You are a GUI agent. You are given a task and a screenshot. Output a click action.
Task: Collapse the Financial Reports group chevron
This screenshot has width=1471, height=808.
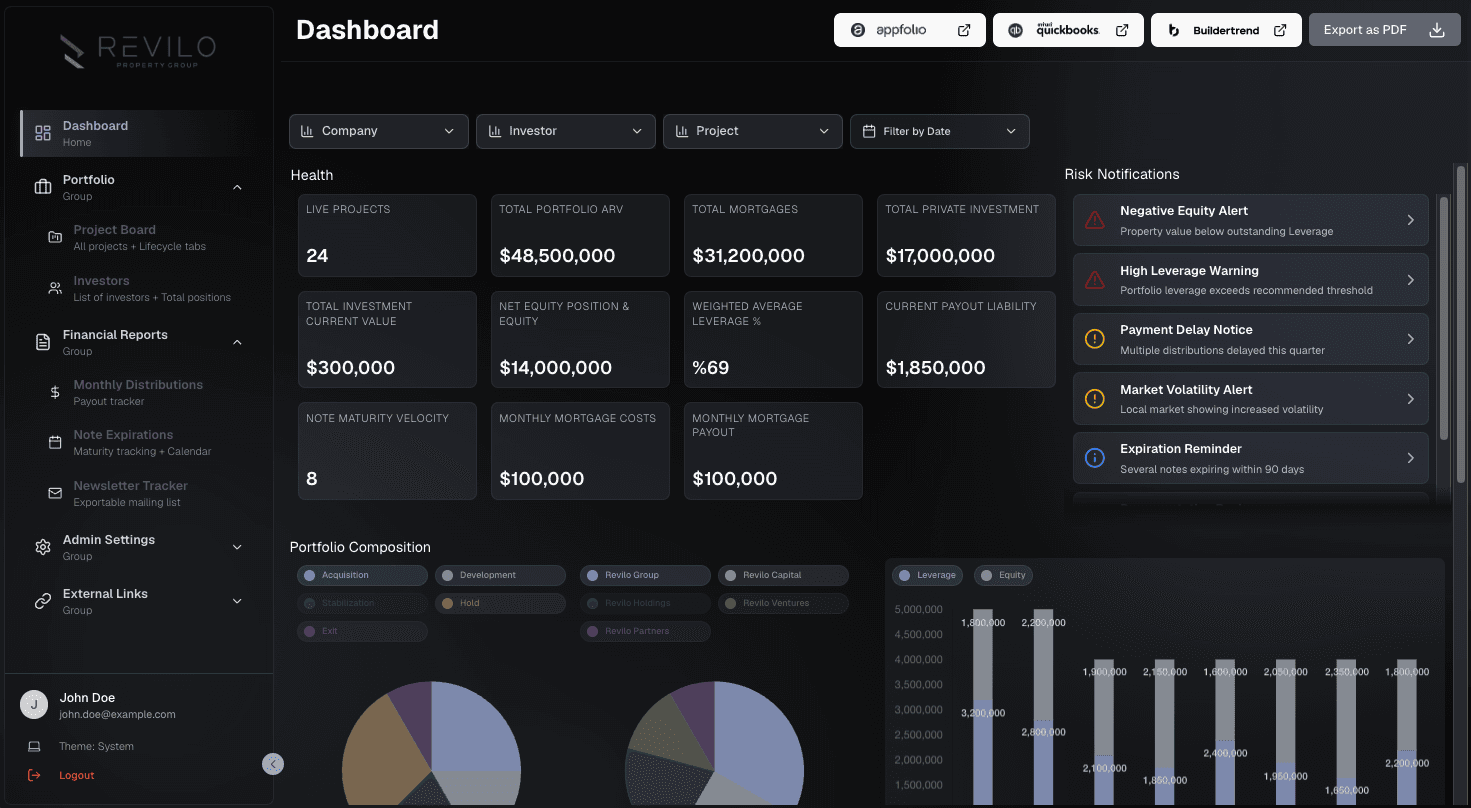click(237, 342)
